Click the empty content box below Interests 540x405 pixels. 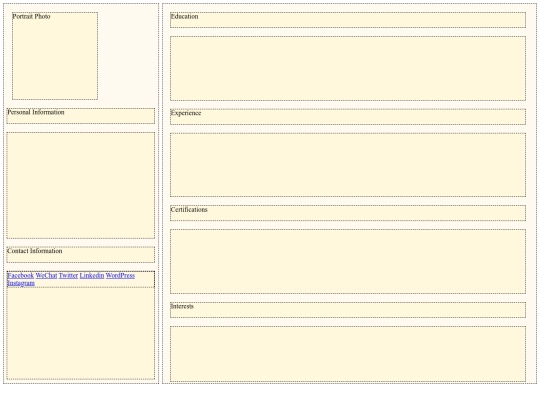click(x=348, y=354)
